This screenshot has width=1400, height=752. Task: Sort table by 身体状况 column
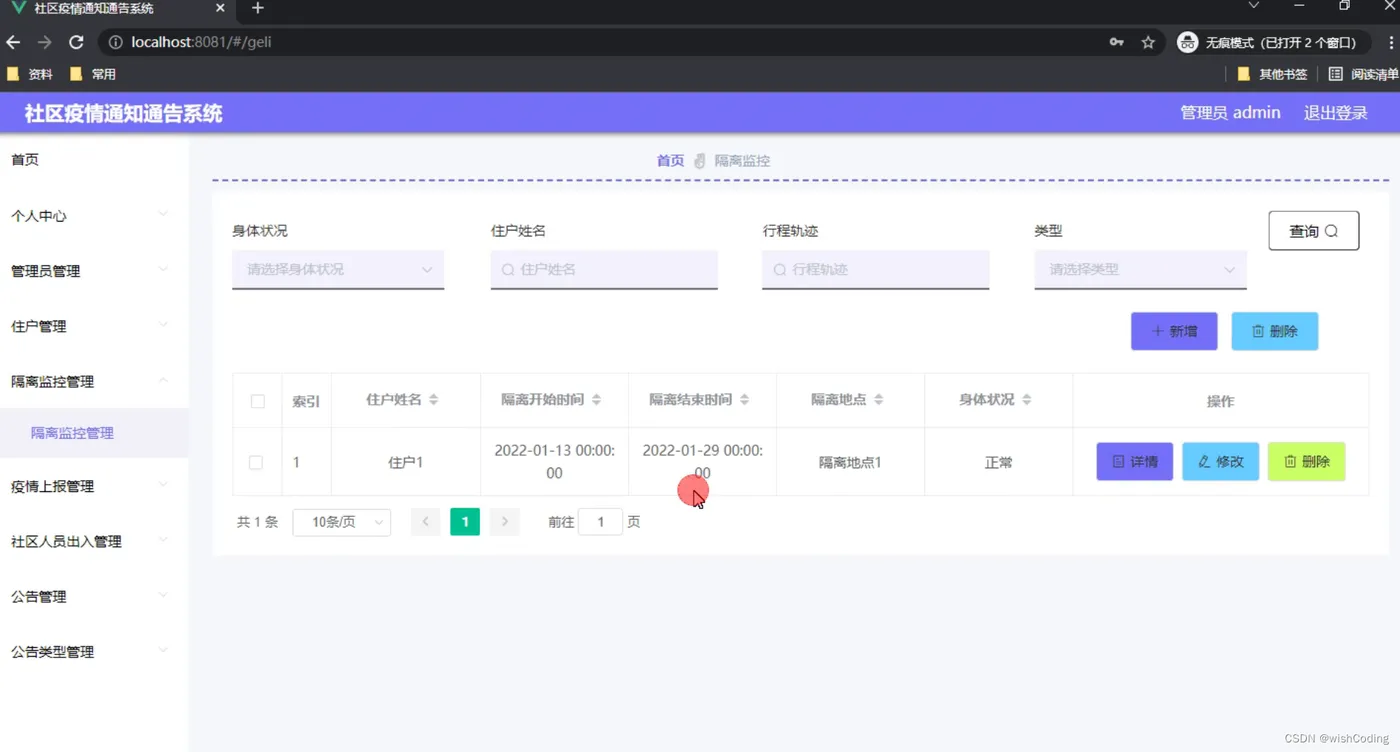click(1026, 400)
